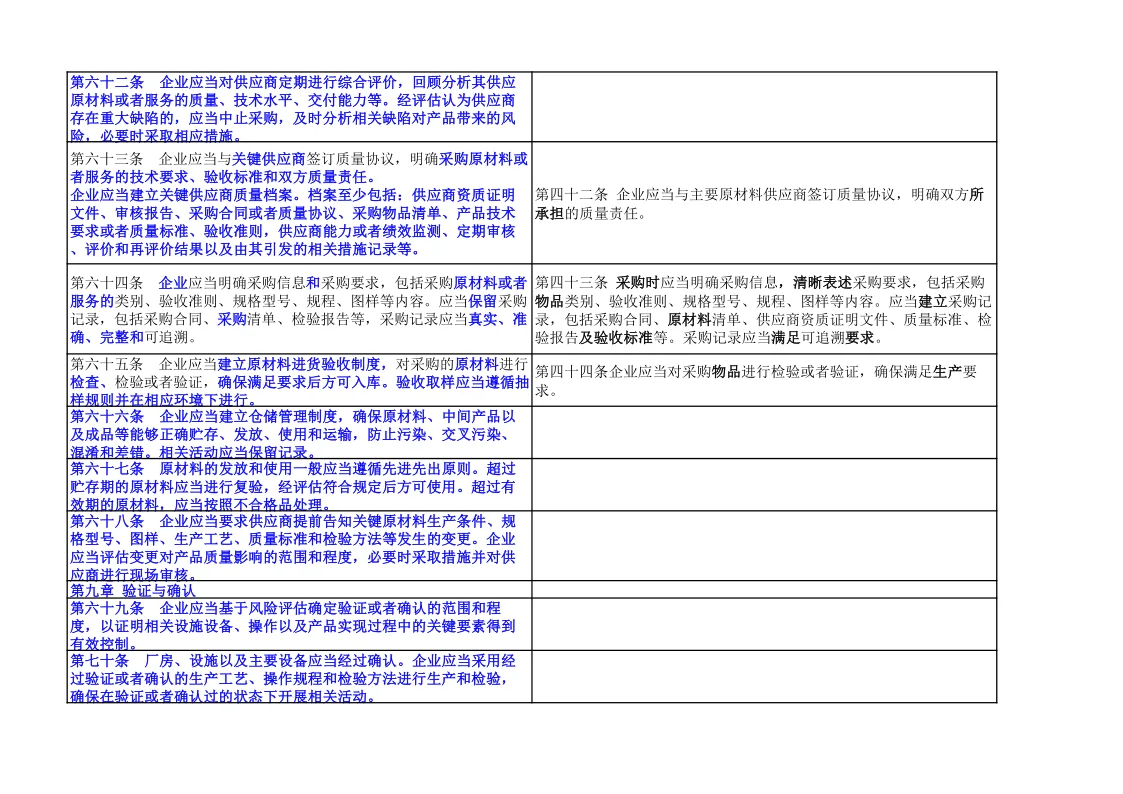This screenshot has width=1123, height=794.
Task: Select the cell starting 第六十七条
Action: click(x=299, y=485)
